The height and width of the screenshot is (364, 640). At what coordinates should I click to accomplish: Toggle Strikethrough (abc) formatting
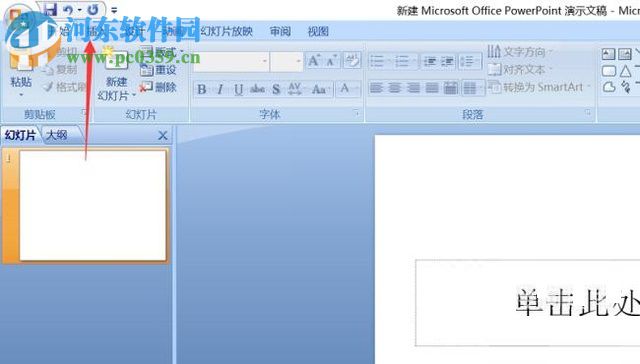(257, 89)
